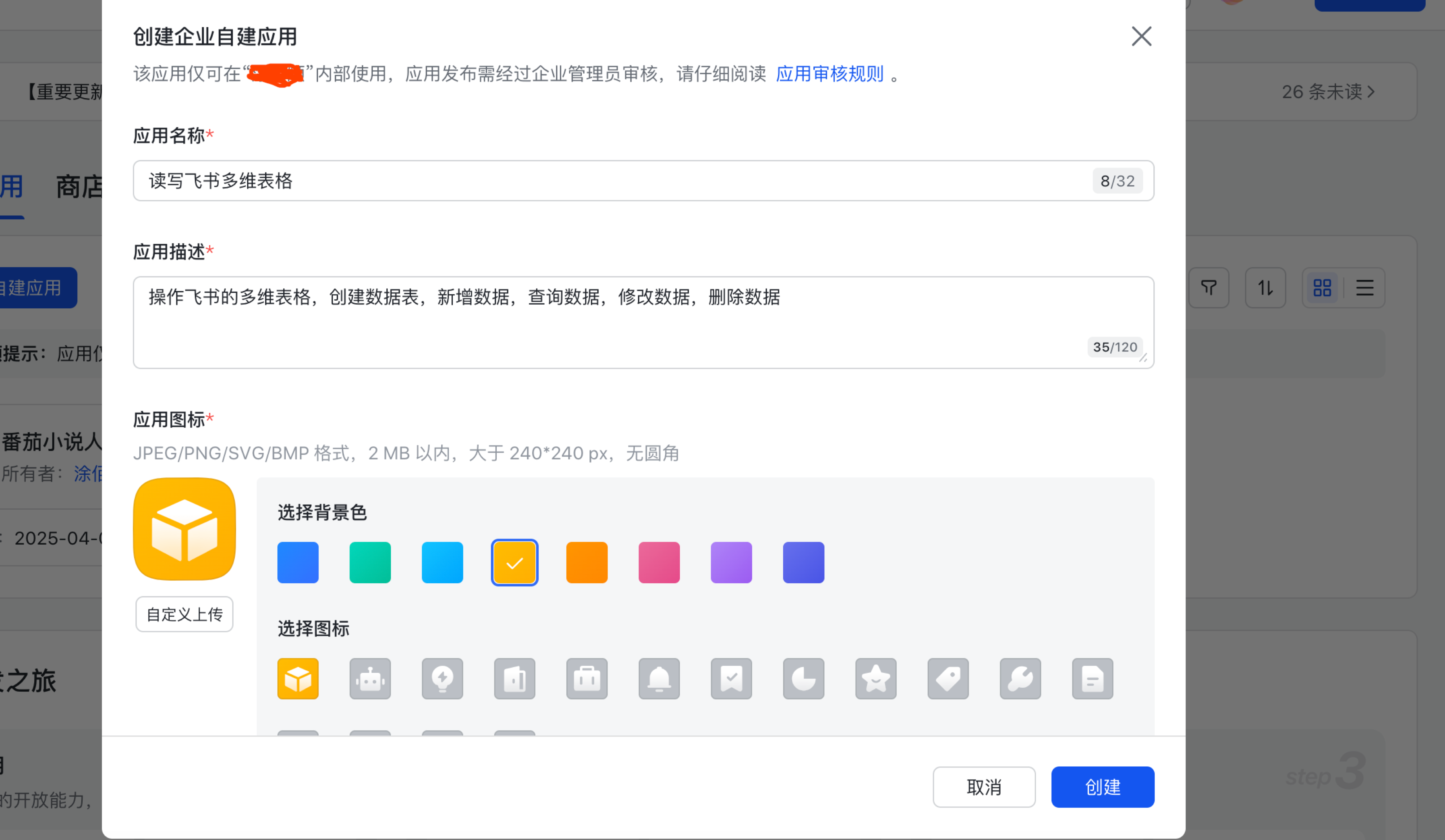
Task: Choose the pink background color
Action: tap(659, 562)
